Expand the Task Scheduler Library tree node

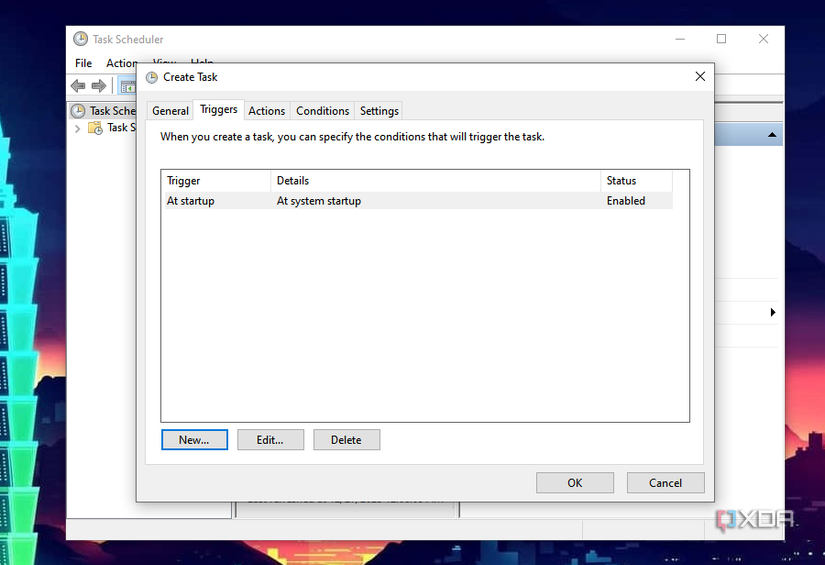click(77, 128)
